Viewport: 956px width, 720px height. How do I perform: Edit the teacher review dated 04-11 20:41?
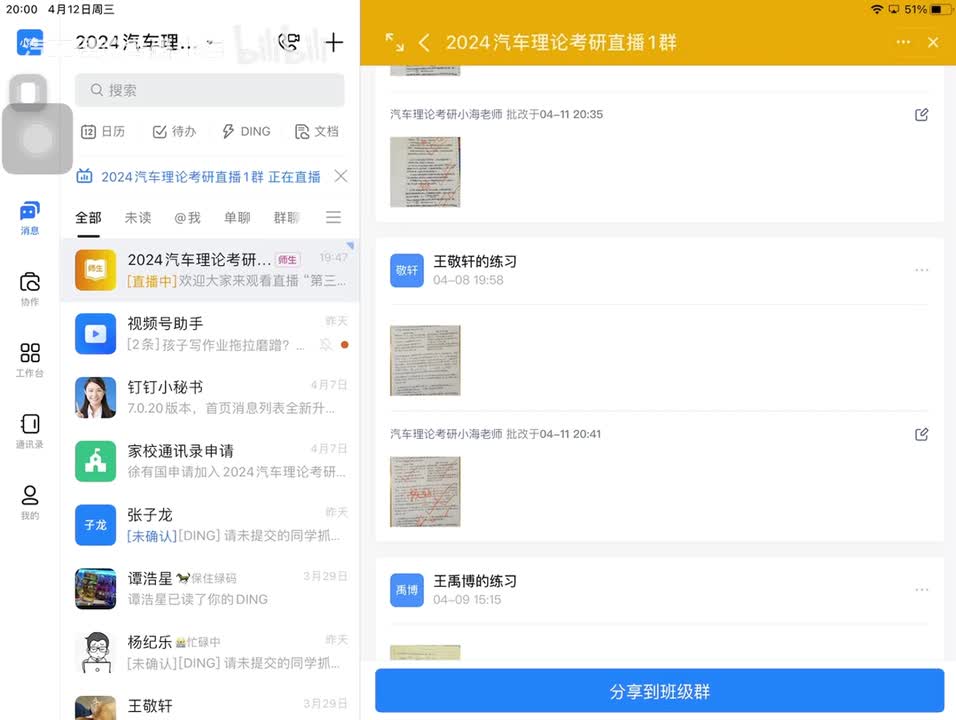(x=921, y=434)
